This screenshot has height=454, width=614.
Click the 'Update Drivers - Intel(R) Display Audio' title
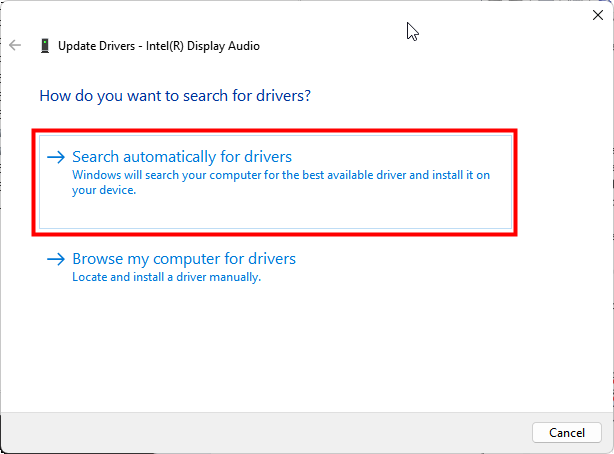point(159,46)
